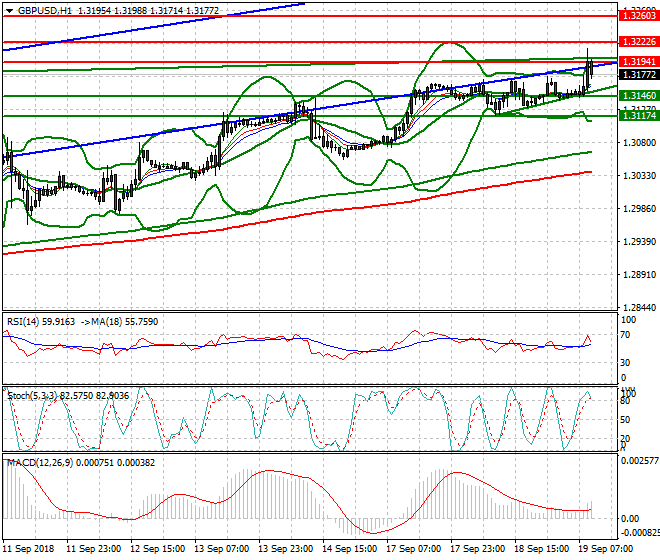This screenshot has width=660, height=560.
Task: Select the black 1.31772 current price label
Action: point(639,75)
